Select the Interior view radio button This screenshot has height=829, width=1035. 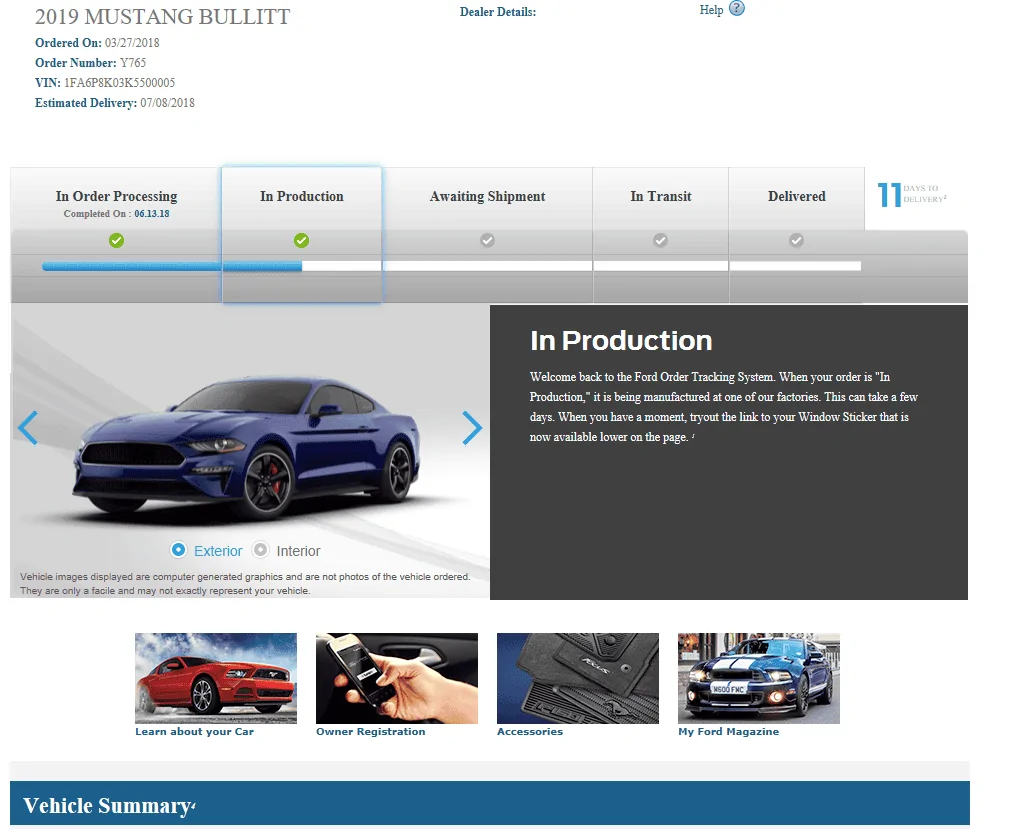[x=261, y=550]
